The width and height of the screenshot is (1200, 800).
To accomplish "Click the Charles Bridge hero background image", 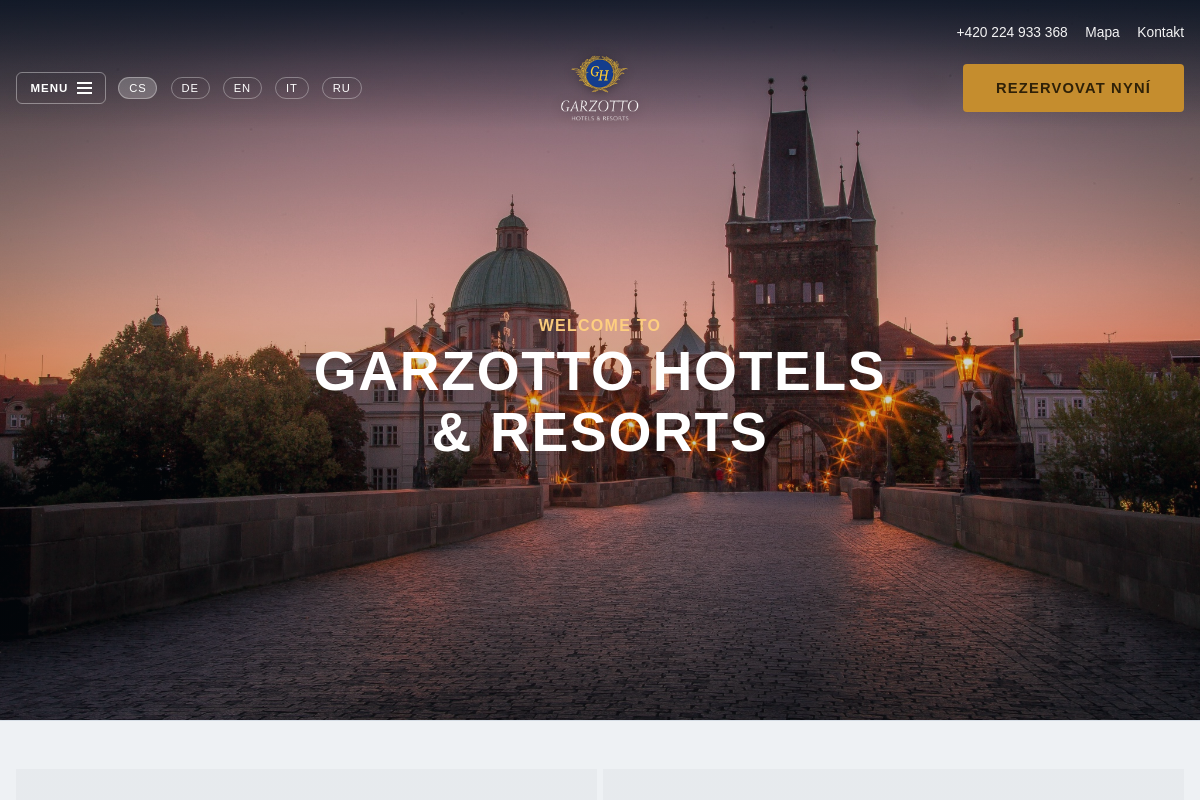I will pyautogui.click(x=600, y=600).
